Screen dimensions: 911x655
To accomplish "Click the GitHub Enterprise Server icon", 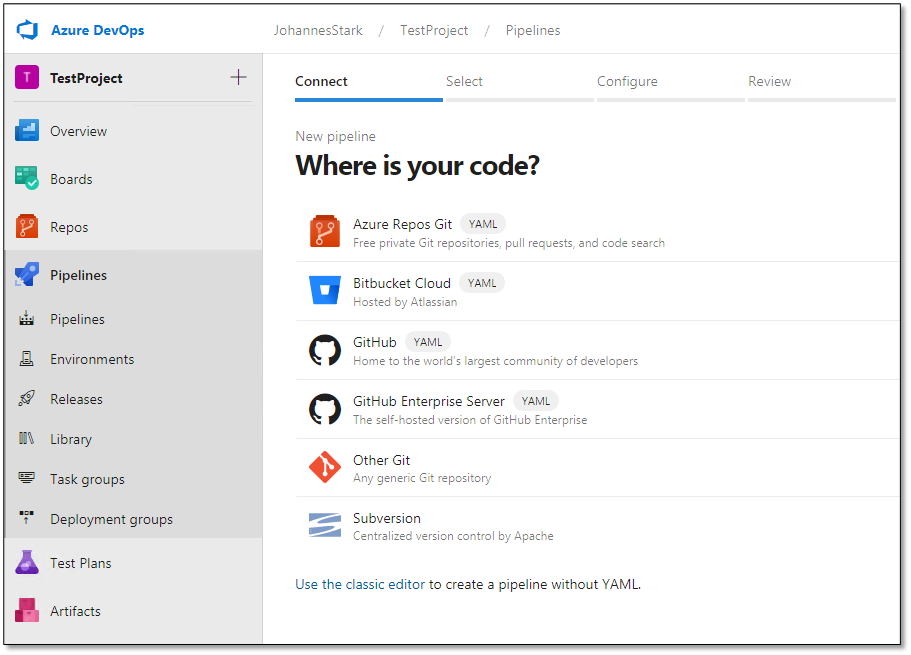I will click(325, 409).
